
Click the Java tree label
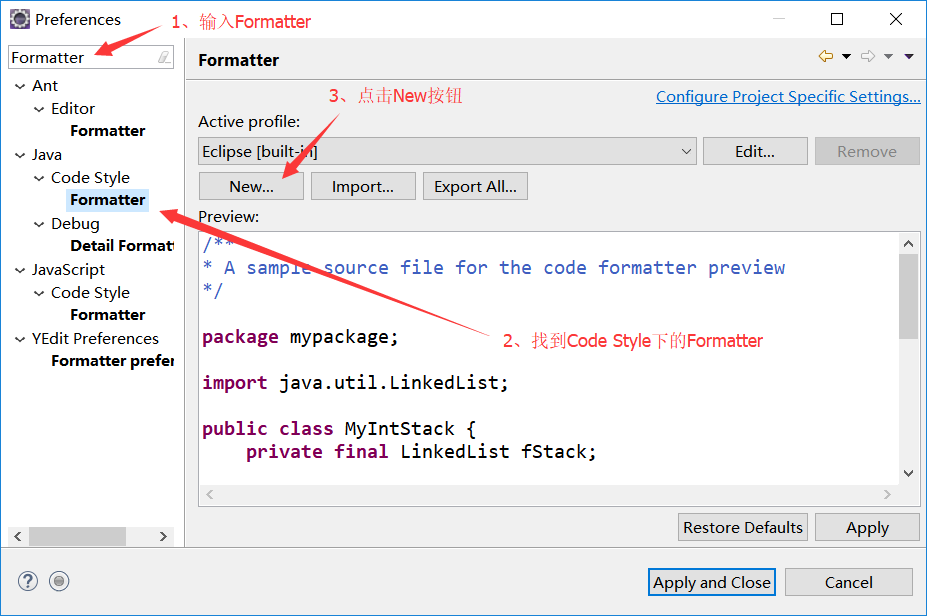click(x=47, y=155)
